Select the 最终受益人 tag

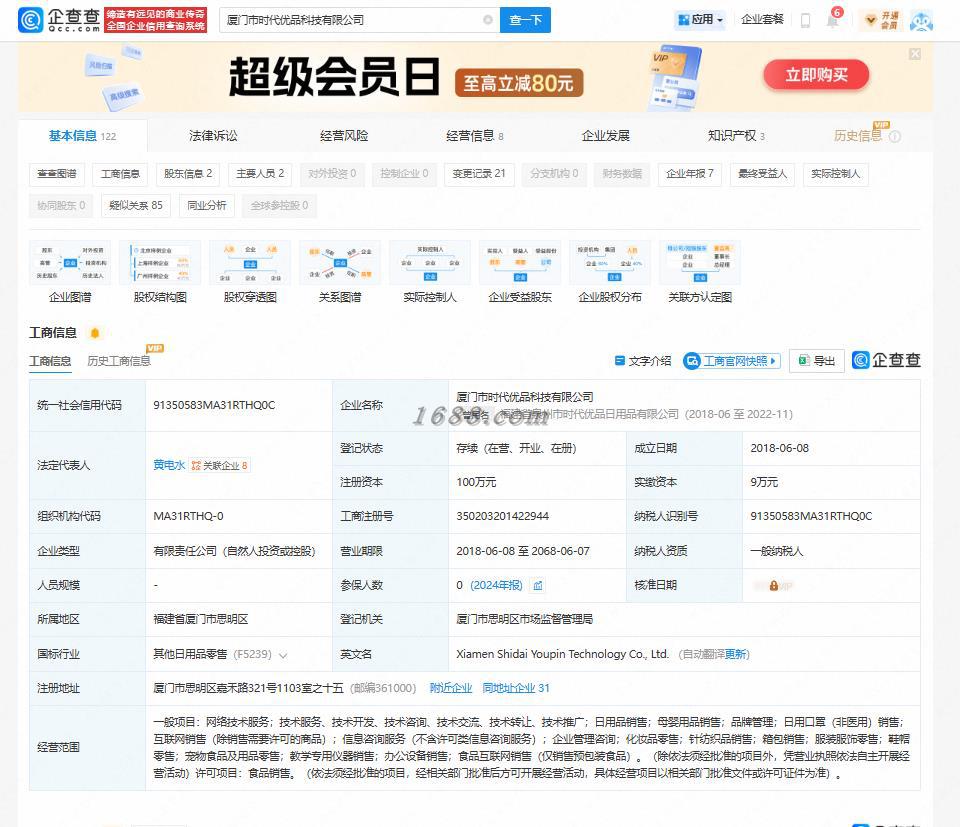762,174
